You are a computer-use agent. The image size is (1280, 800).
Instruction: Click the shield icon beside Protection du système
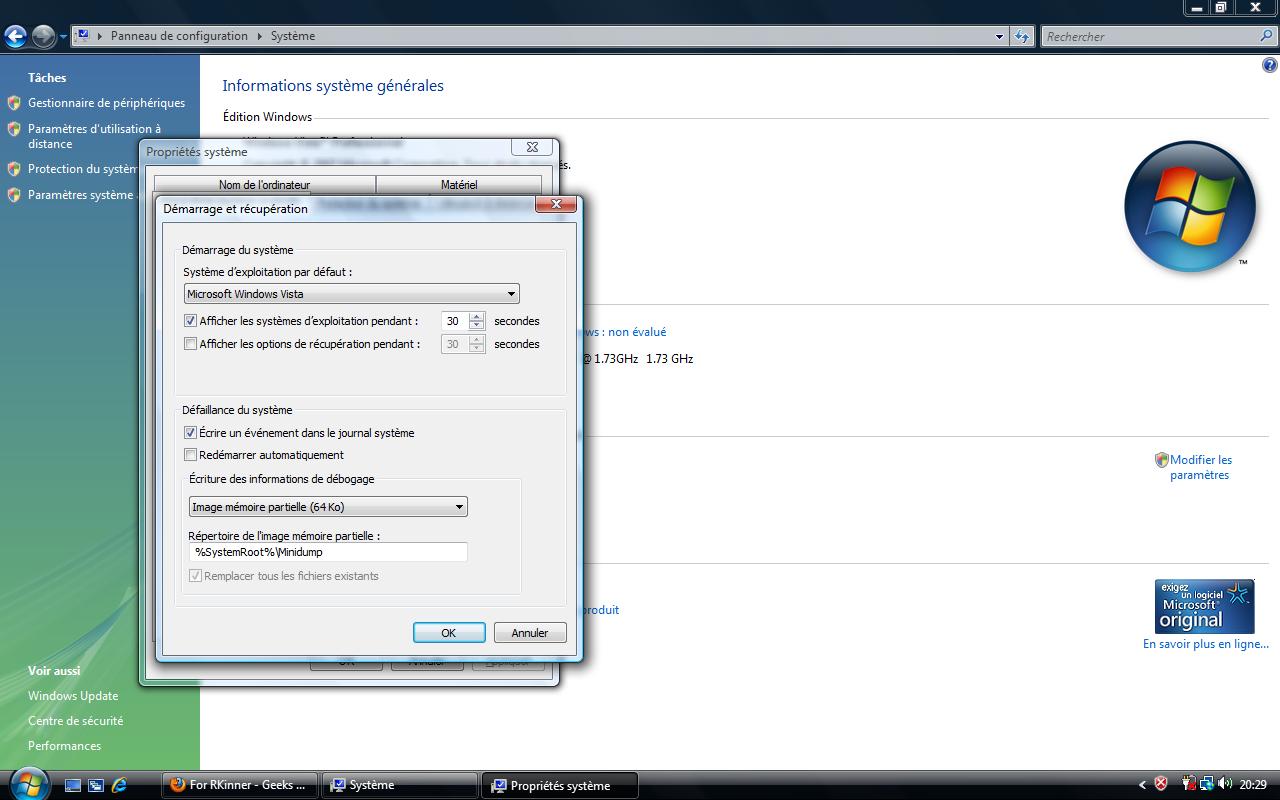(14, 169)
